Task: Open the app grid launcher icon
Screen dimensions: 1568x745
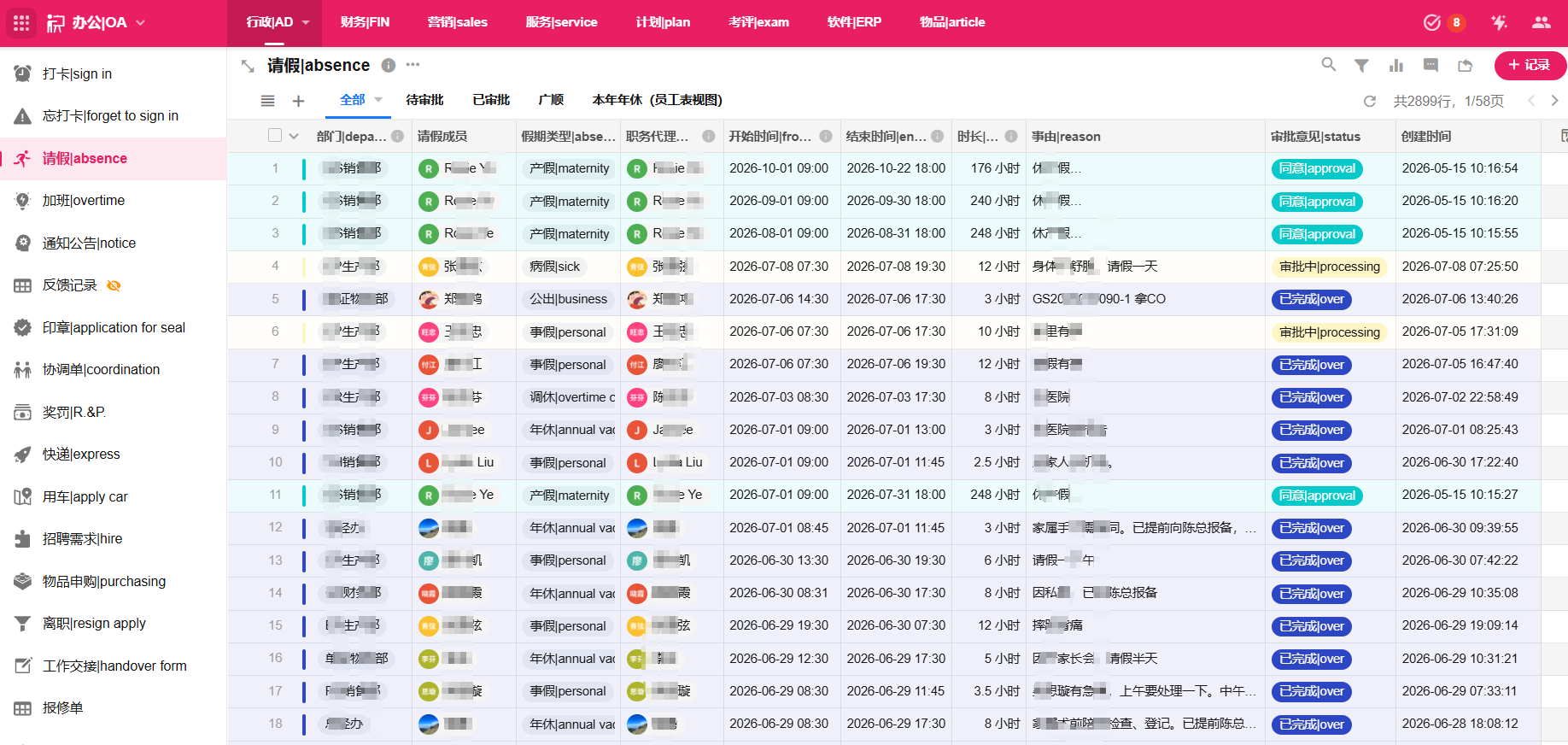Action: tap(22, 23)
